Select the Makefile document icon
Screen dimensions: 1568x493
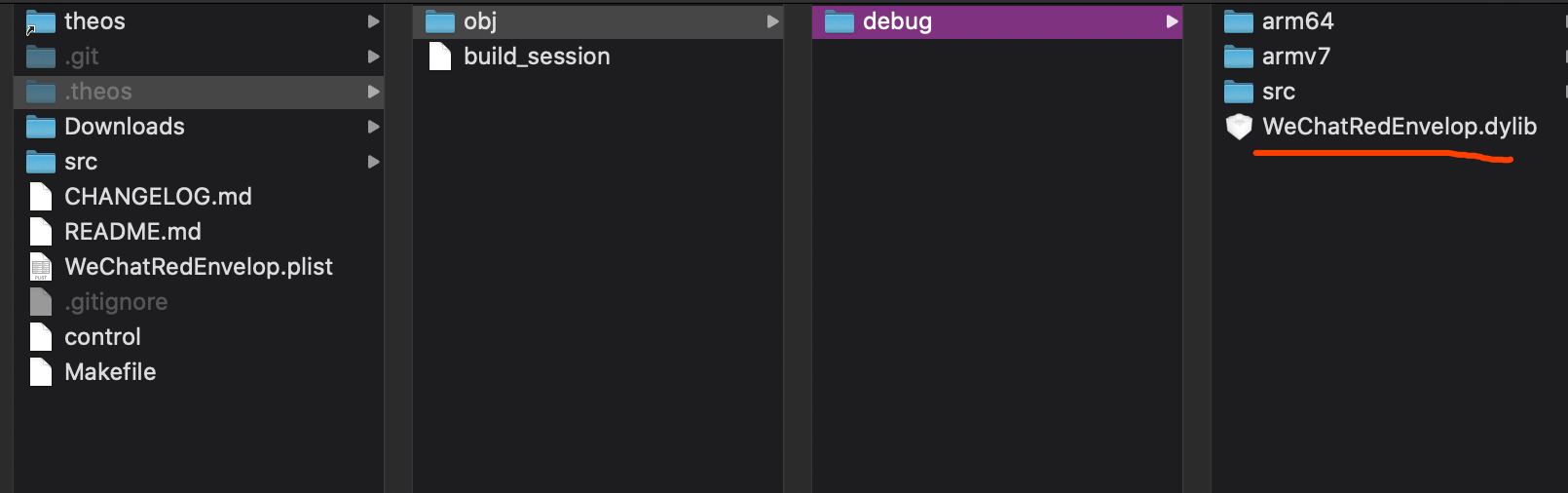pyautogui.click(x=40, y=372)
